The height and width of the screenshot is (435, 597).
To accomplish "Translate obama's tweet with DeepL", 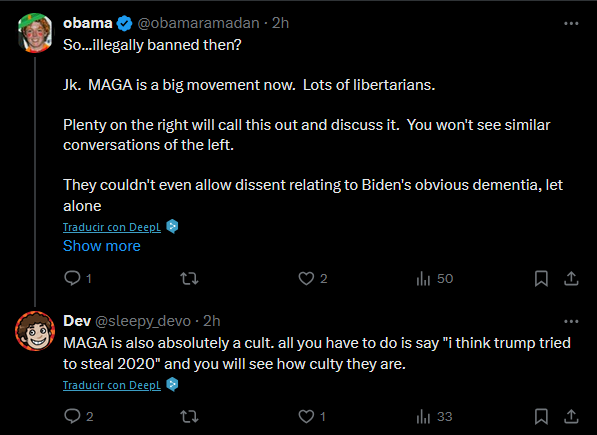I will (112, 227).
